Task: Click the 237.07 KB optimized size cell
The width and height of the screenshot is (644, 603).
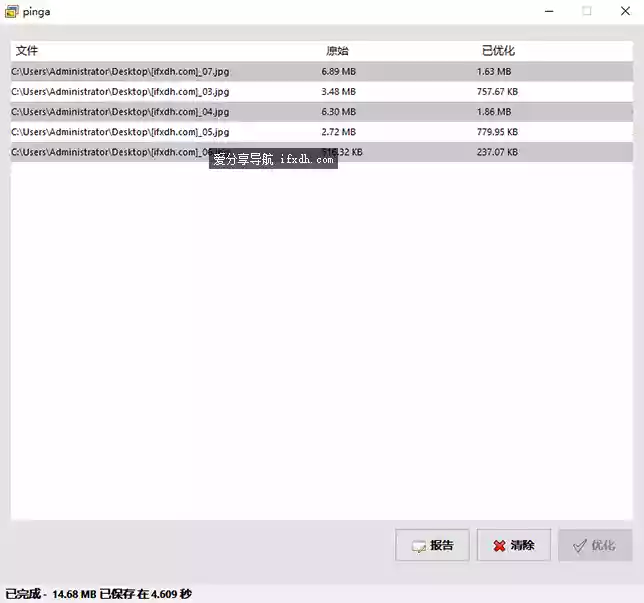Action: coord(497,152)
